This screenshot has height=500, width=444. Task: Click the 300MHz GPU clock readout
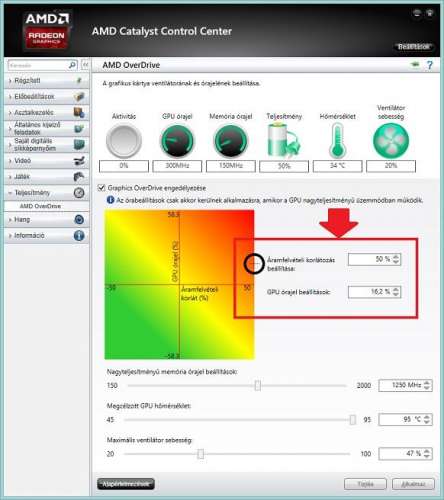point(177,166)
